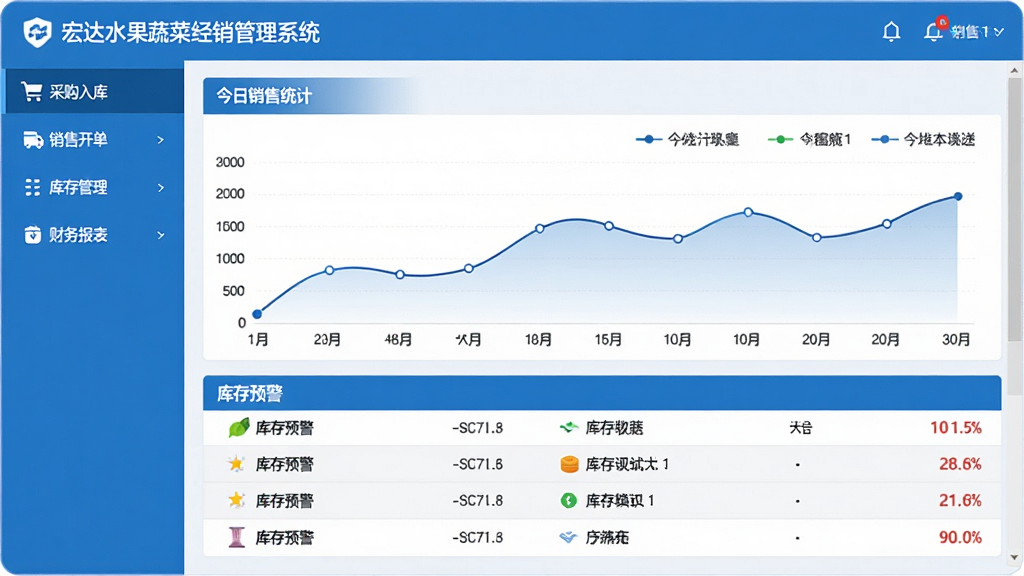
Task: Click the truck icon for 销售开单
Action: click(33, 140)
